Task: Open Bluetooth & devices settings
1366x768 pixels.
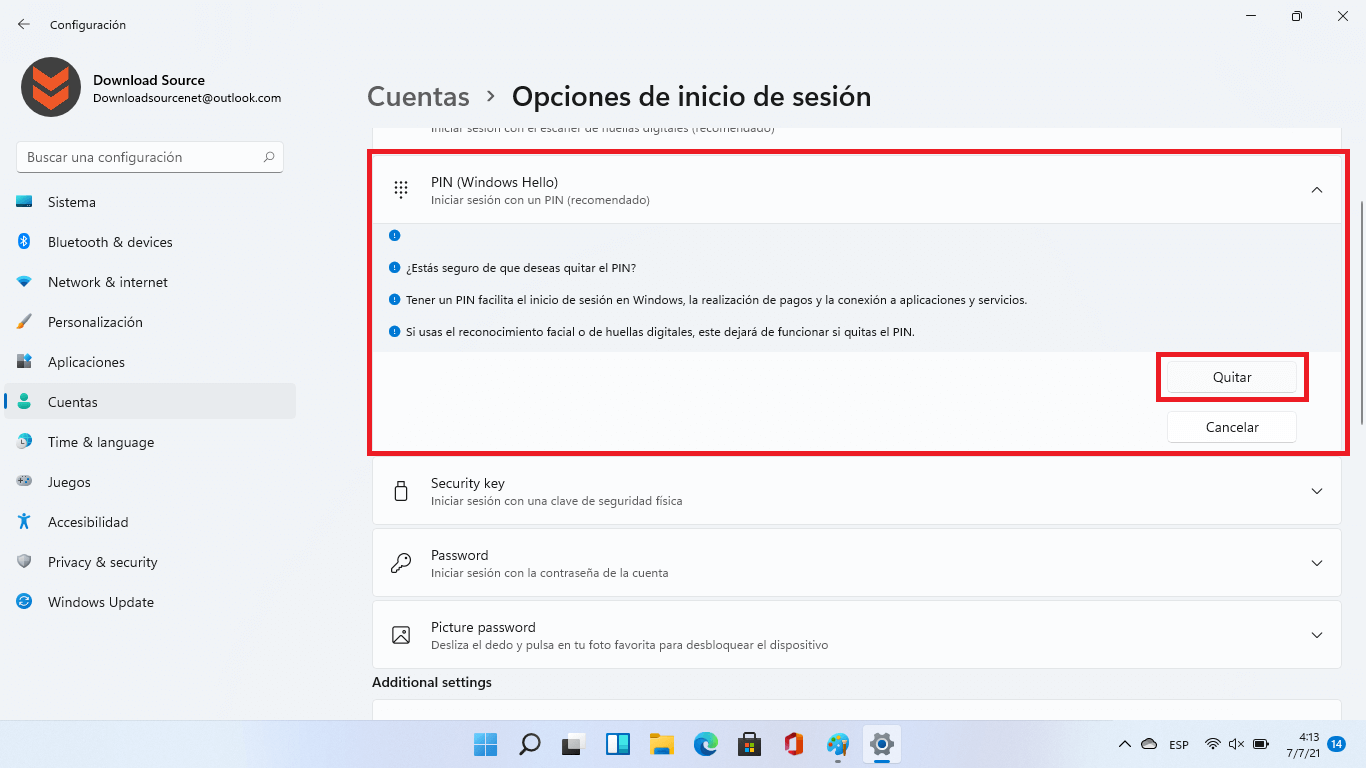Action: [x=150, y=242]
